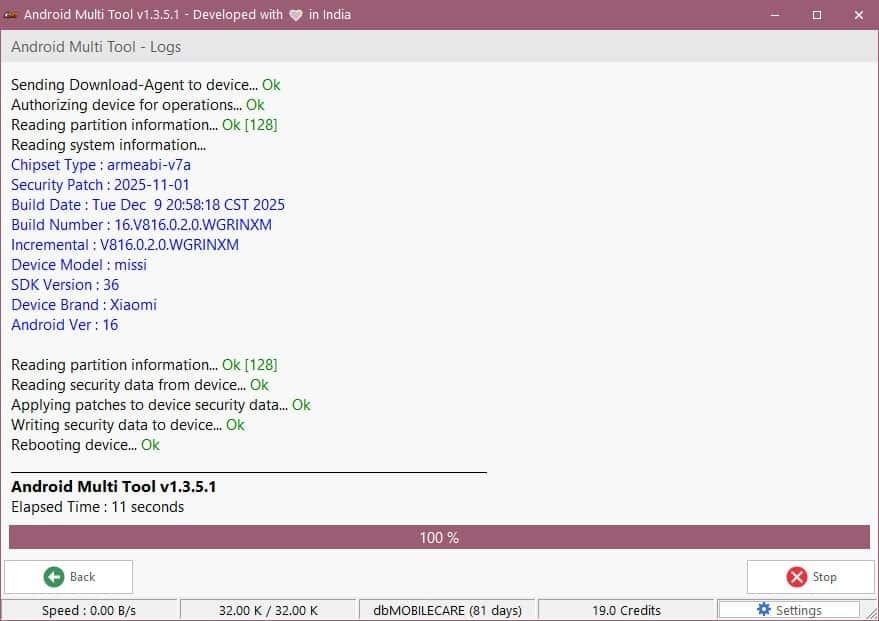Screen dimensions: 879x621
Task: Select 'Device Brand : Xiaomi' line
Action: click(84, 305)
